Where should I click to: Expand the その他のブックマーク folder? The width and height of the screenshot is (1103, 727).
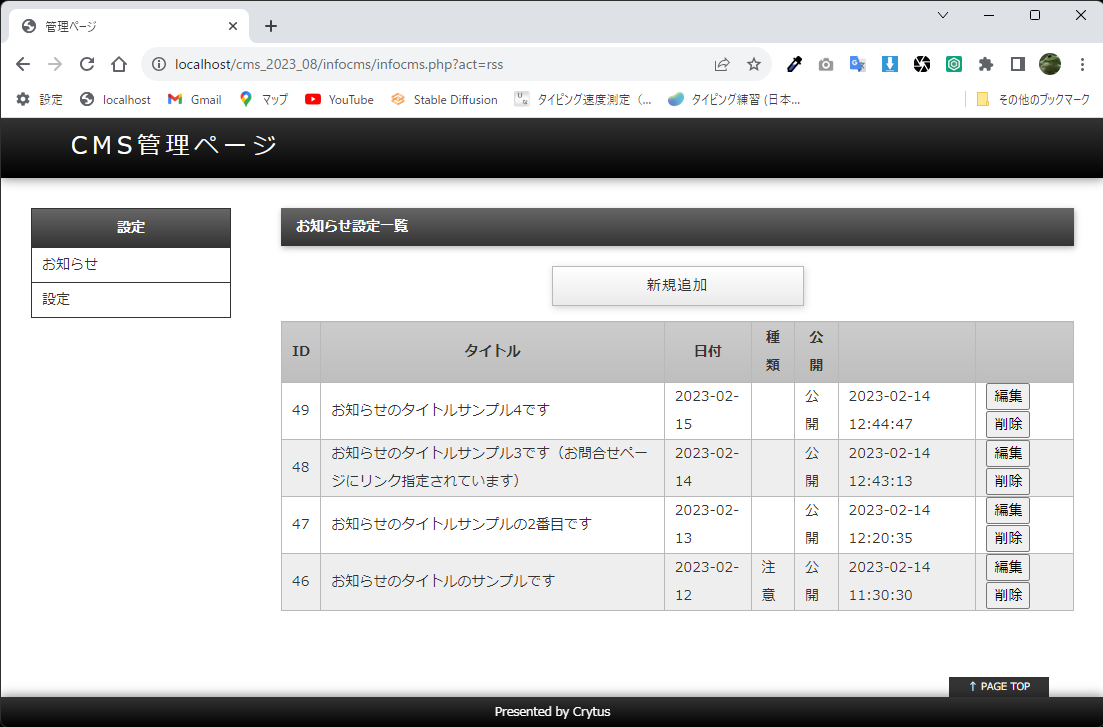tap(1036, 99)
